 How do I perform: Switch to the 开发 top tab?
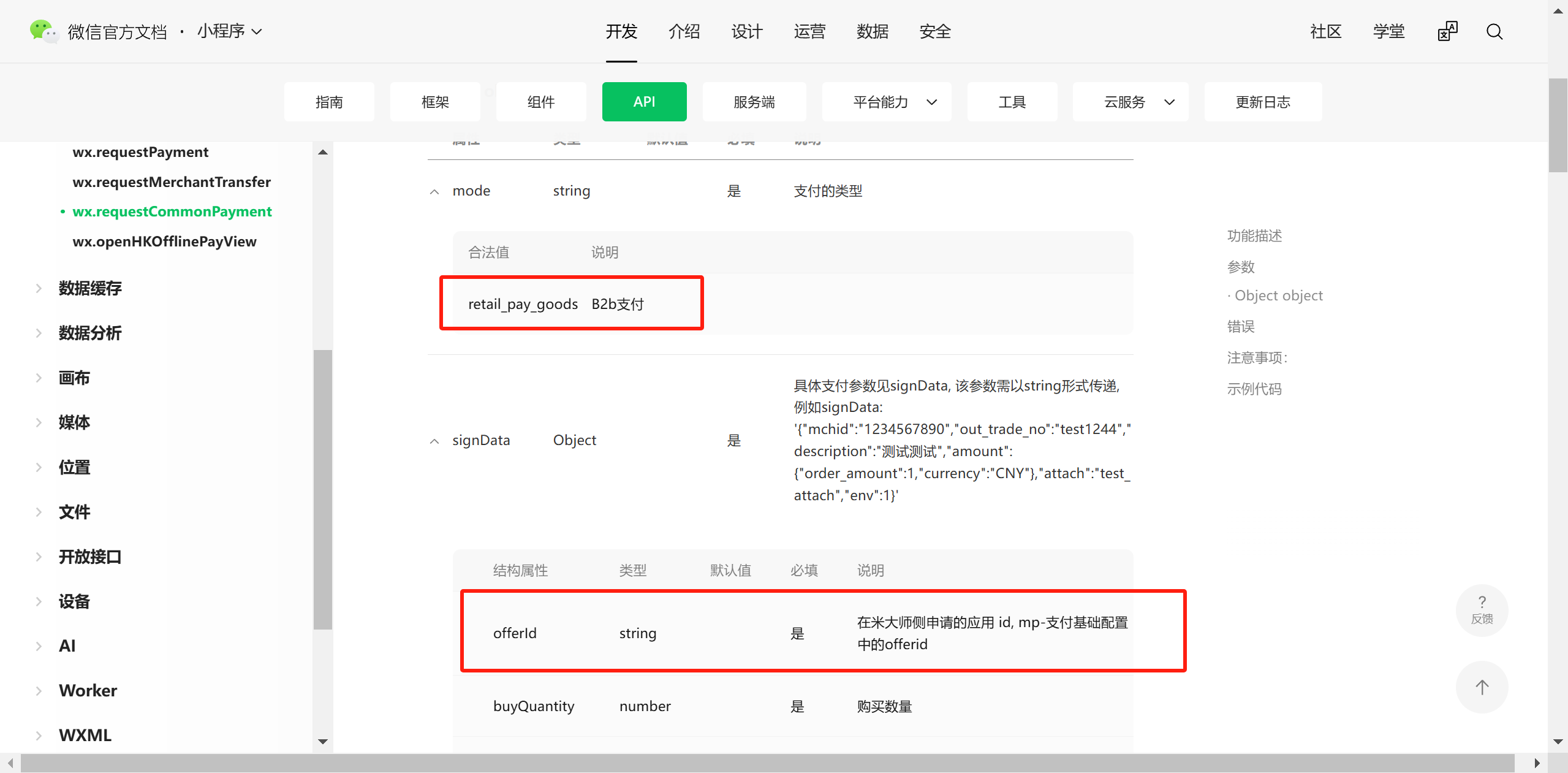coord(621,31)
